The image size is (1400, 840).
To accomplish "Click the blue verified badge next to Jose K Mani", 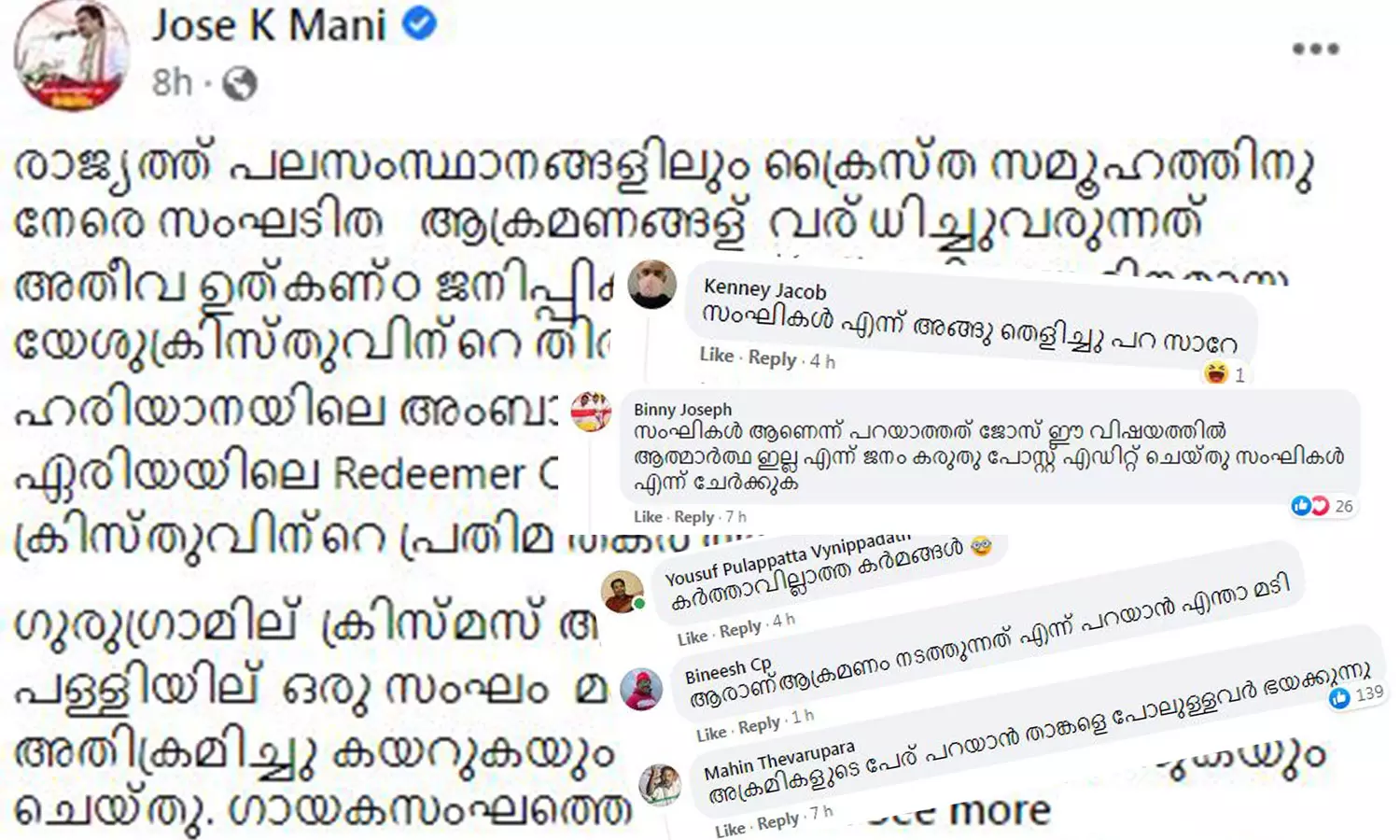I will click(x=418, y=24).
